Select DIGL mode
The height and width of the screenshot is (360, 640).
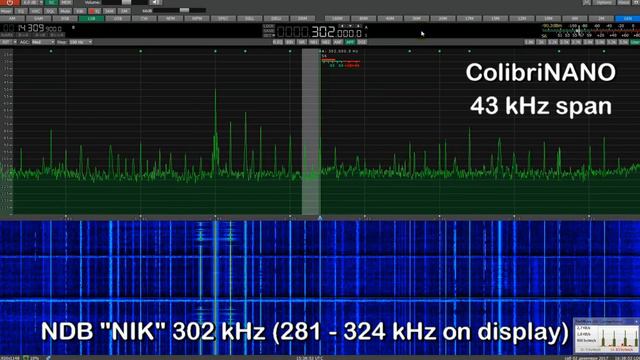pyautogui.click(x=249, y=18)
